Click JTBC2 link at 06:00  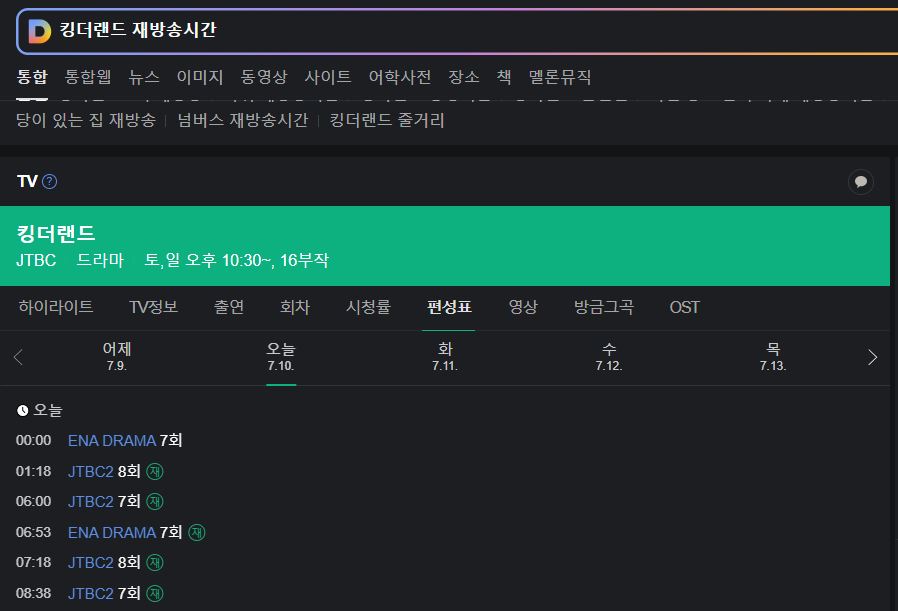point(90,502)
